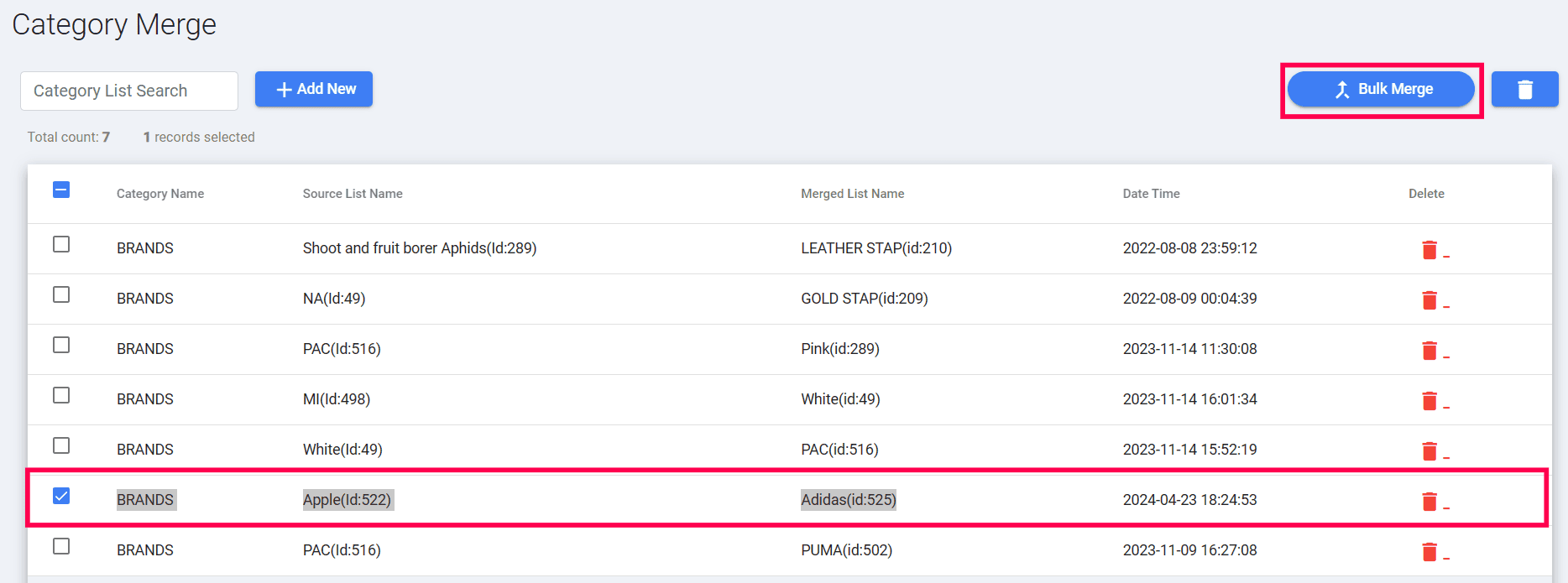This screenshot has height=583, width=1568.
Task: Click the date 2022-08-09 00:04:39
Action: coord(1190,299)
